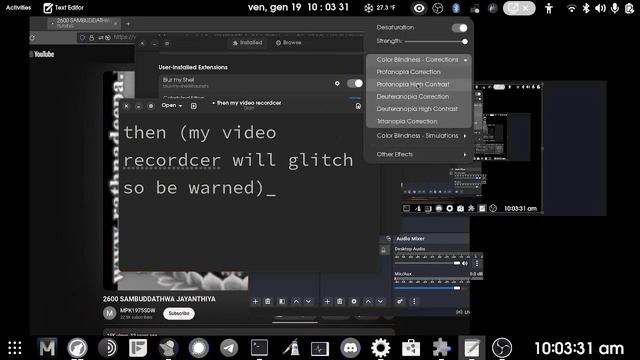Viewport: 640px width, 360px height.
Task: Open the accessibility menu in top bar
Action: (x=549, y=8)
